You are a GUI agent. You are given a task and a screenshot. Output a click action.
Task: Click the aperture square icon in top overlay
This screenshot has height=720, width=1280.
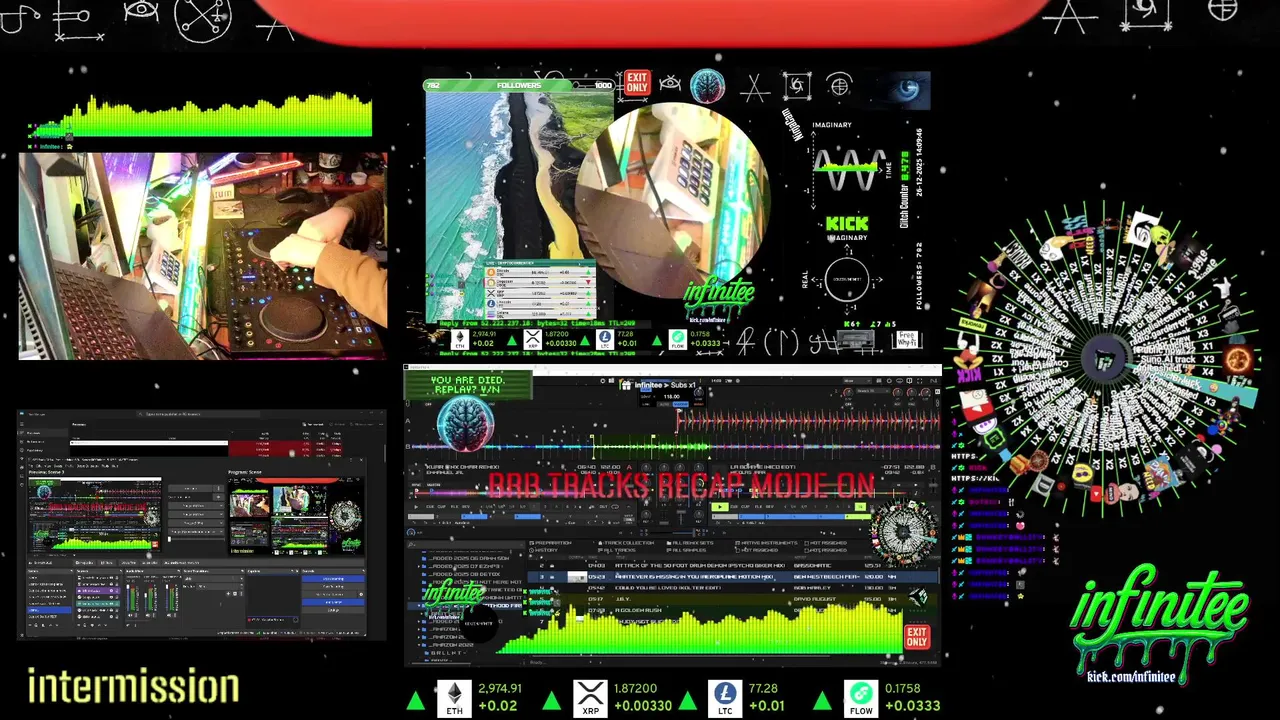797,86
